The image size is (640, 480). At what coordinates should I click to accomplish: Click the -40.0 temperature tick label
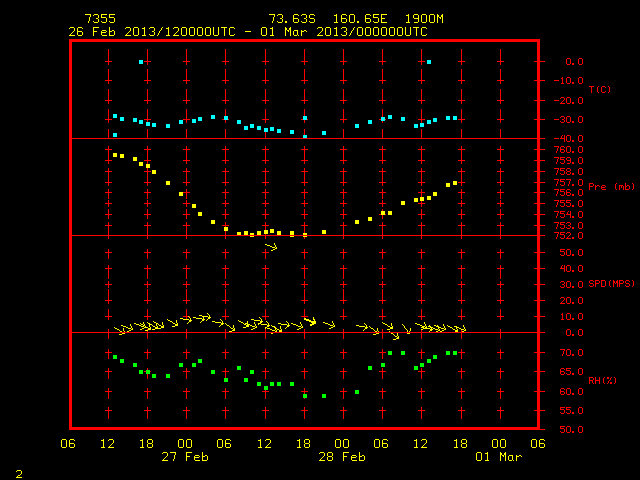pyautogui.click(x=569, y=139)
